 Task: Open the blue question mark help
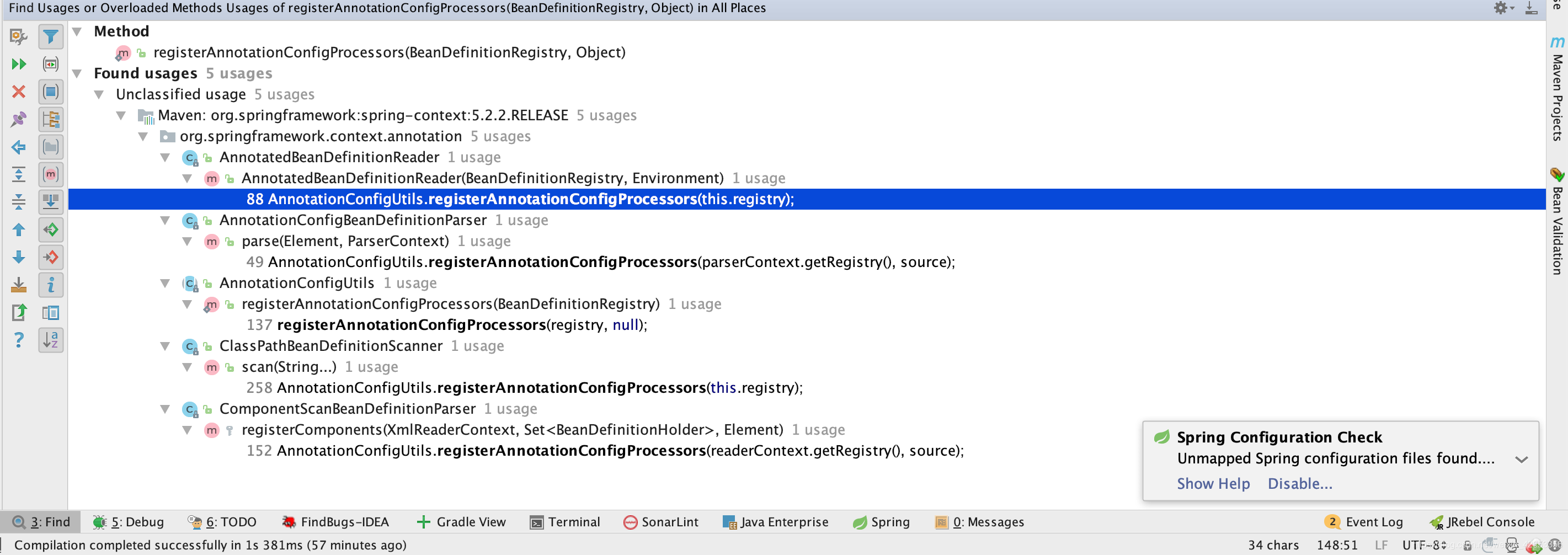click(18, 340)
